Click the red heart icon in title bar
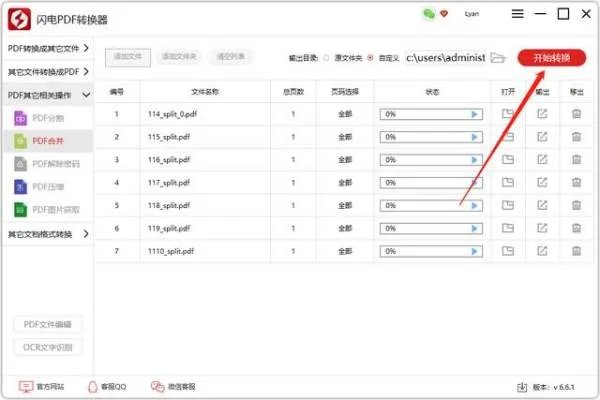 coord(444,14)
